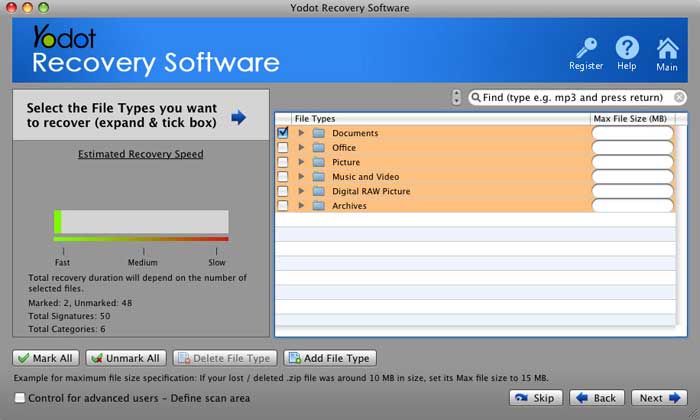Click the 'Total Signatures: 50' text
This screenshot has width=700, height=420.
click(69, 316)
